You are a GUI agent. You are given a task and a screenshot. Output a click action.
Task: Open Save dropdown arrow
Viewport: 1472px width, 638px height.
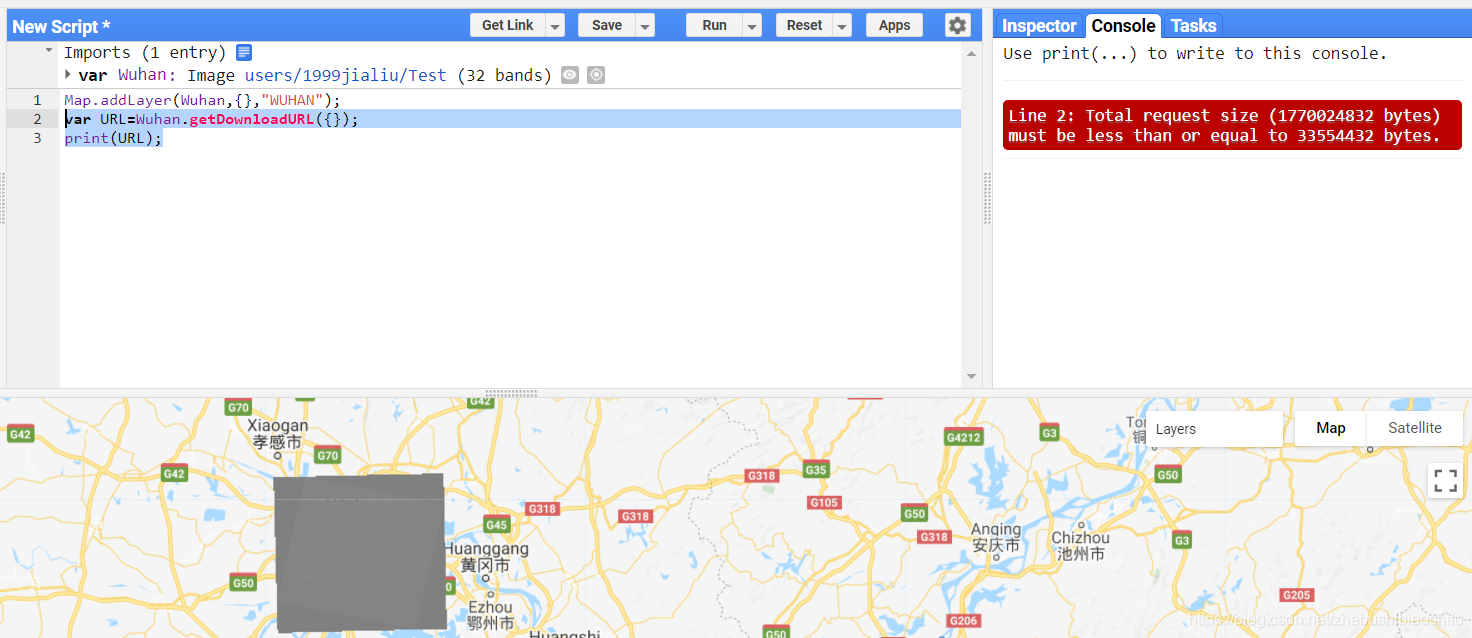tap(645, 26)
